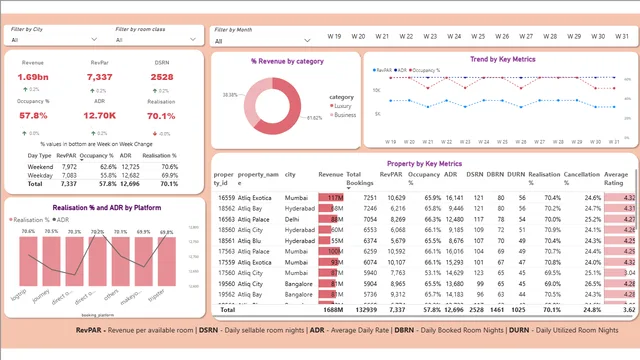The image size is (640, 360).
Task: Click property row 18560 Atliq City
Action: 424,230
